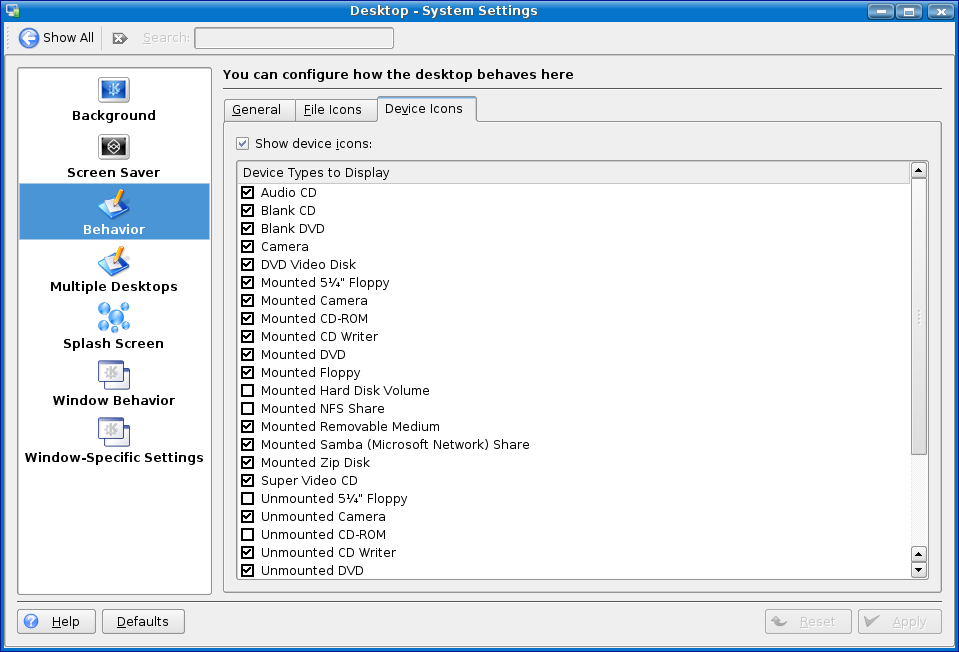Click the Defaults button
This screenshot has width=959, height=652.
(x=143, y=622)
